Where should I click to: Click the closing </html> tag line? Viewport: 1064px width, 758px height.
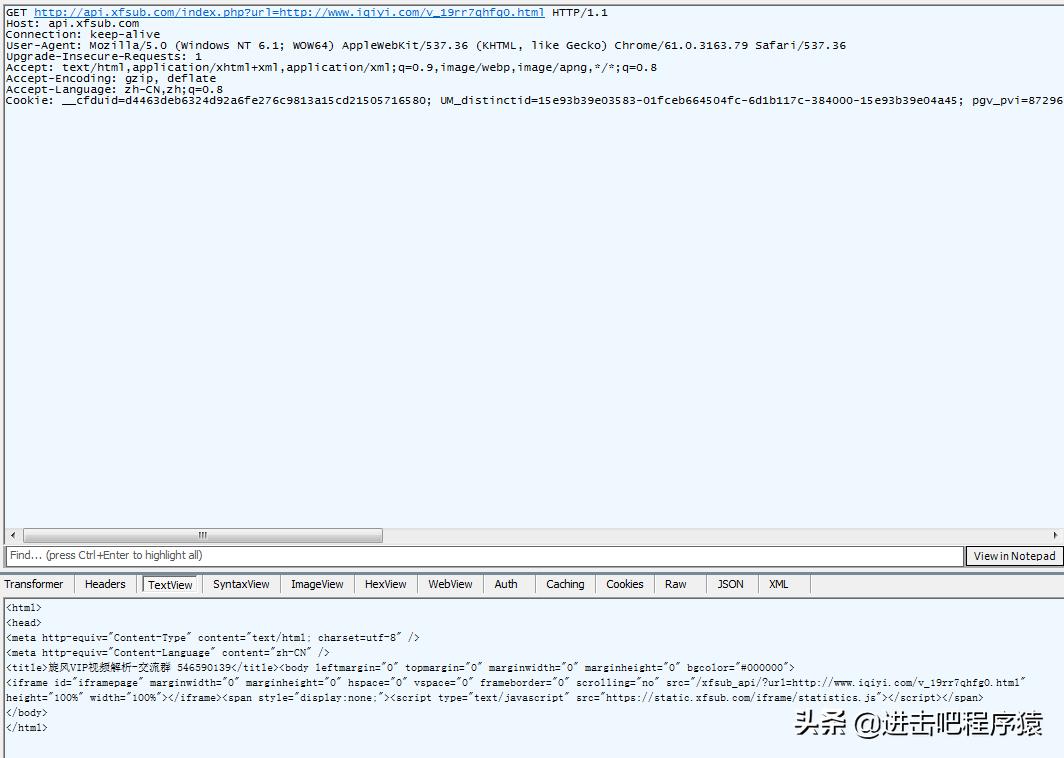[26, 727]
